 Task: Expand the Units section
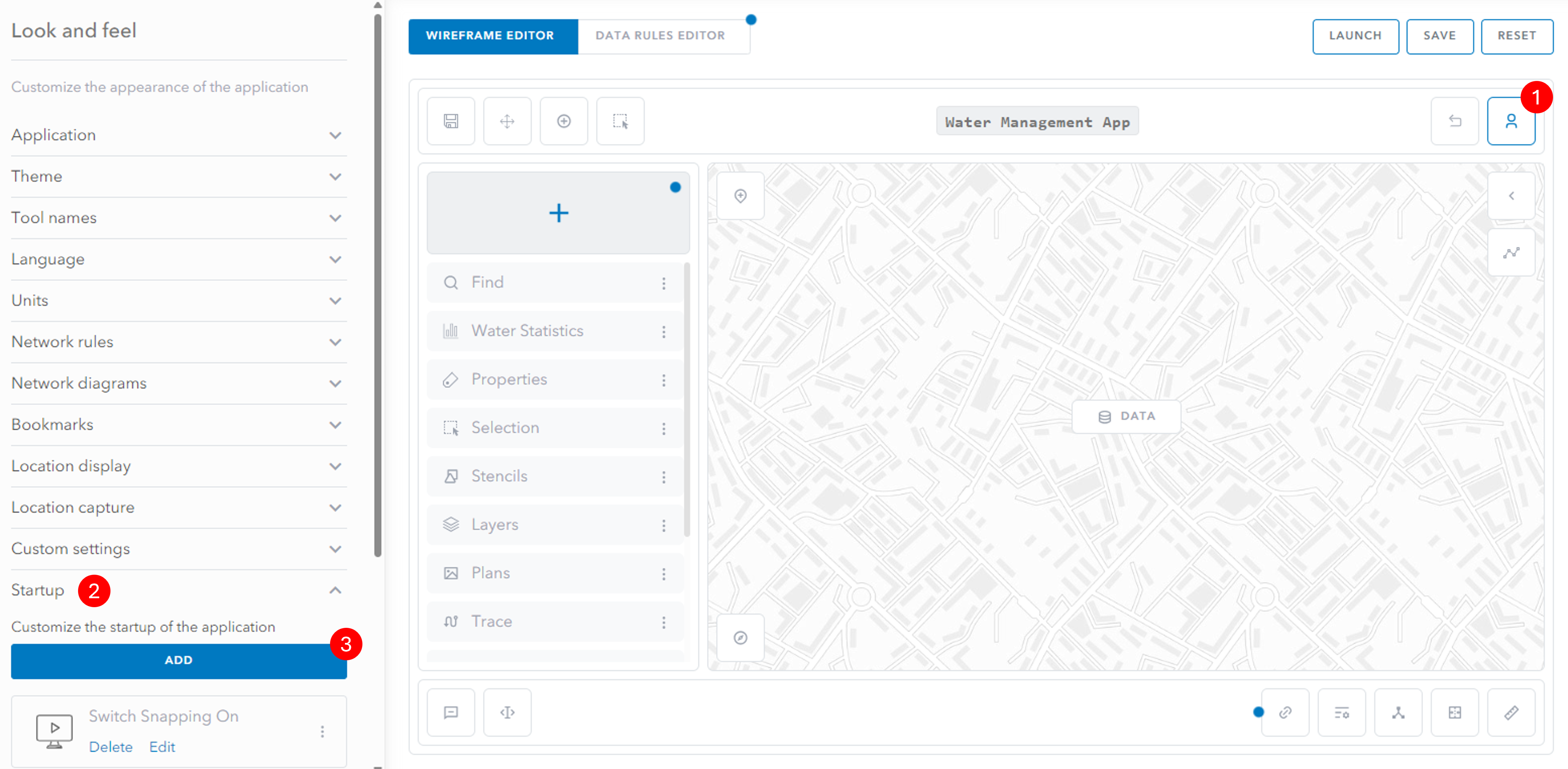point(179,301)
